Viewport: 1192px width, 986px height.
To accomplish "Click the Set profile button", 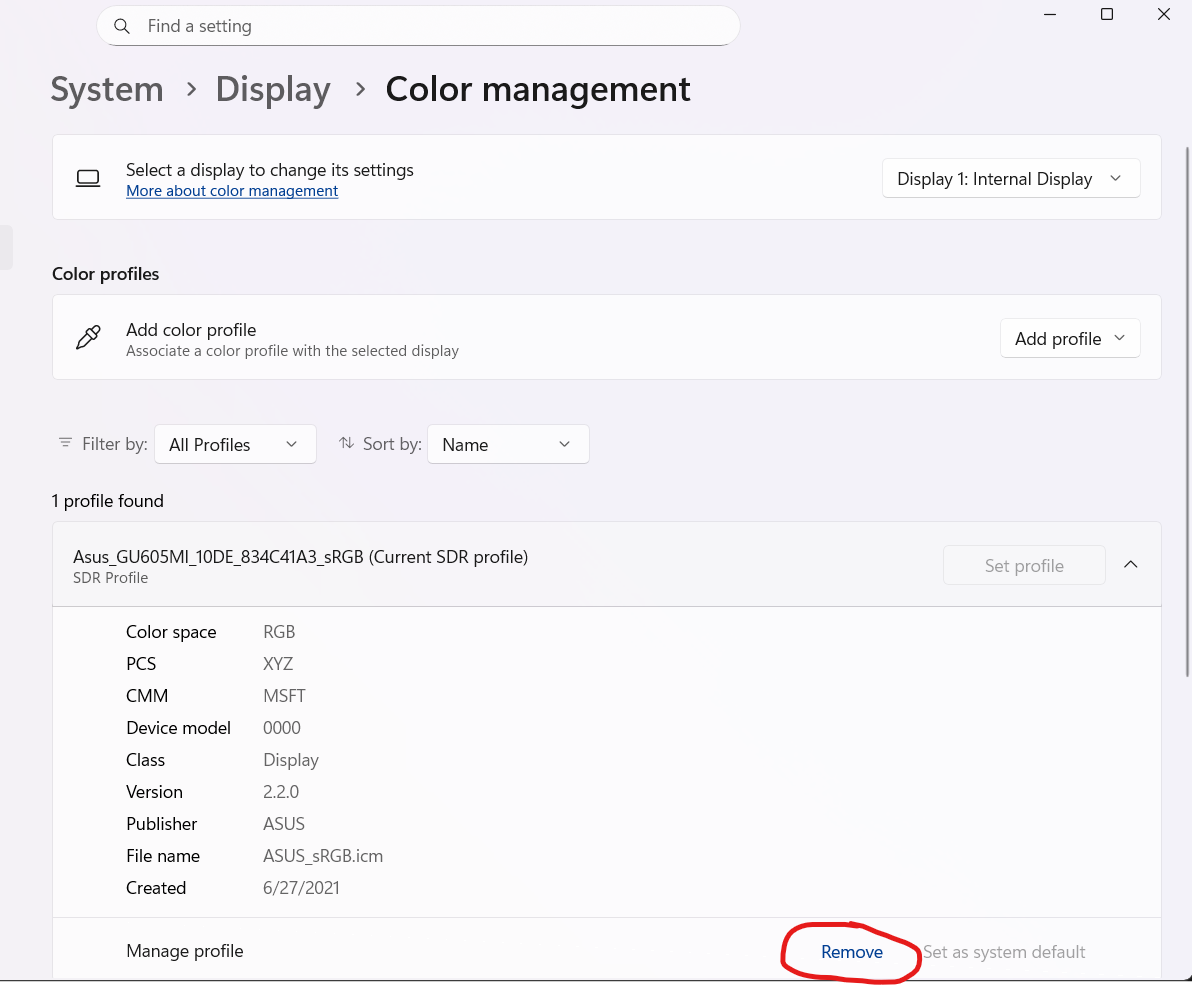I will tap(1024, 566).
